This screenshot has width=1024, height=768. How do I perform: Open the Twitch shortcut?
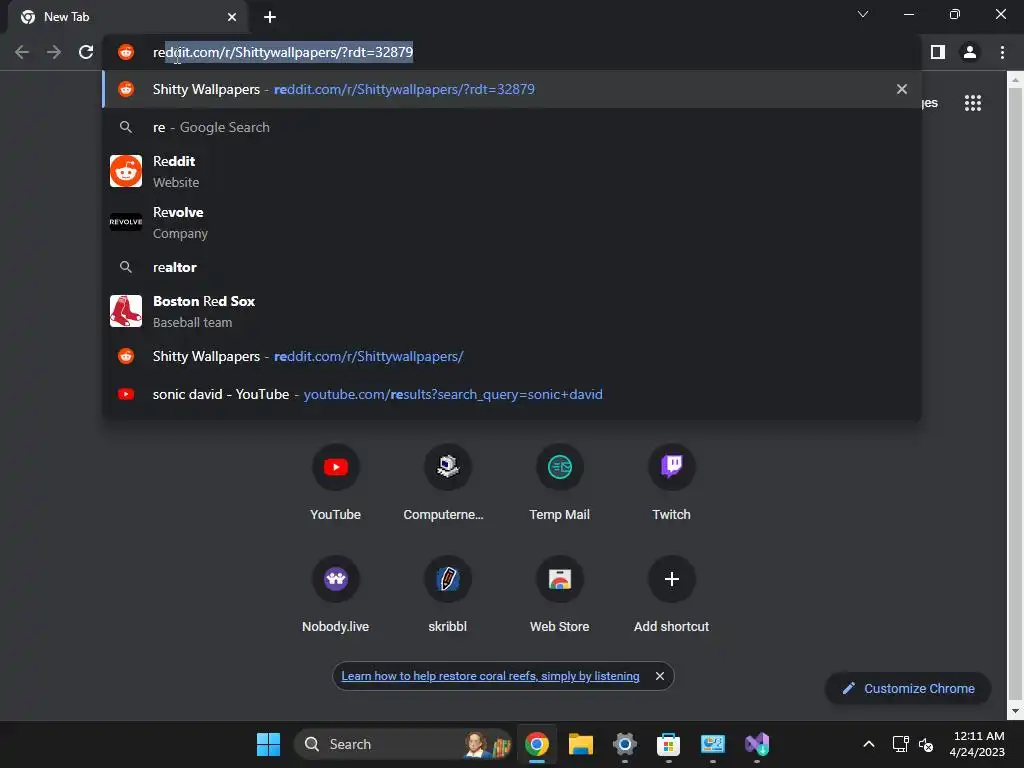pos(671,482)
